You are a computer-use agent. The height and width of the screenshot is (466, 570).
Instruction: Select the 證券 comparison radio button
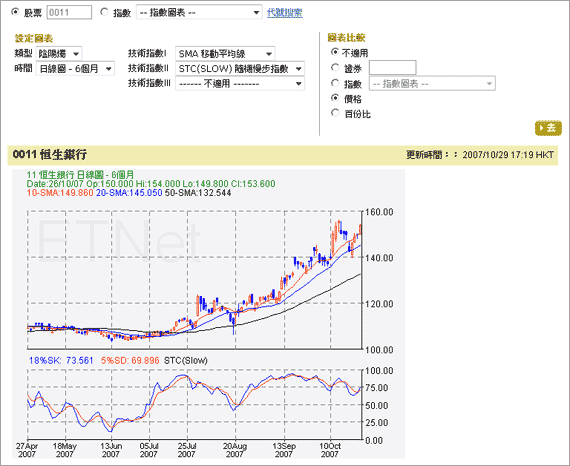(335, 68)
